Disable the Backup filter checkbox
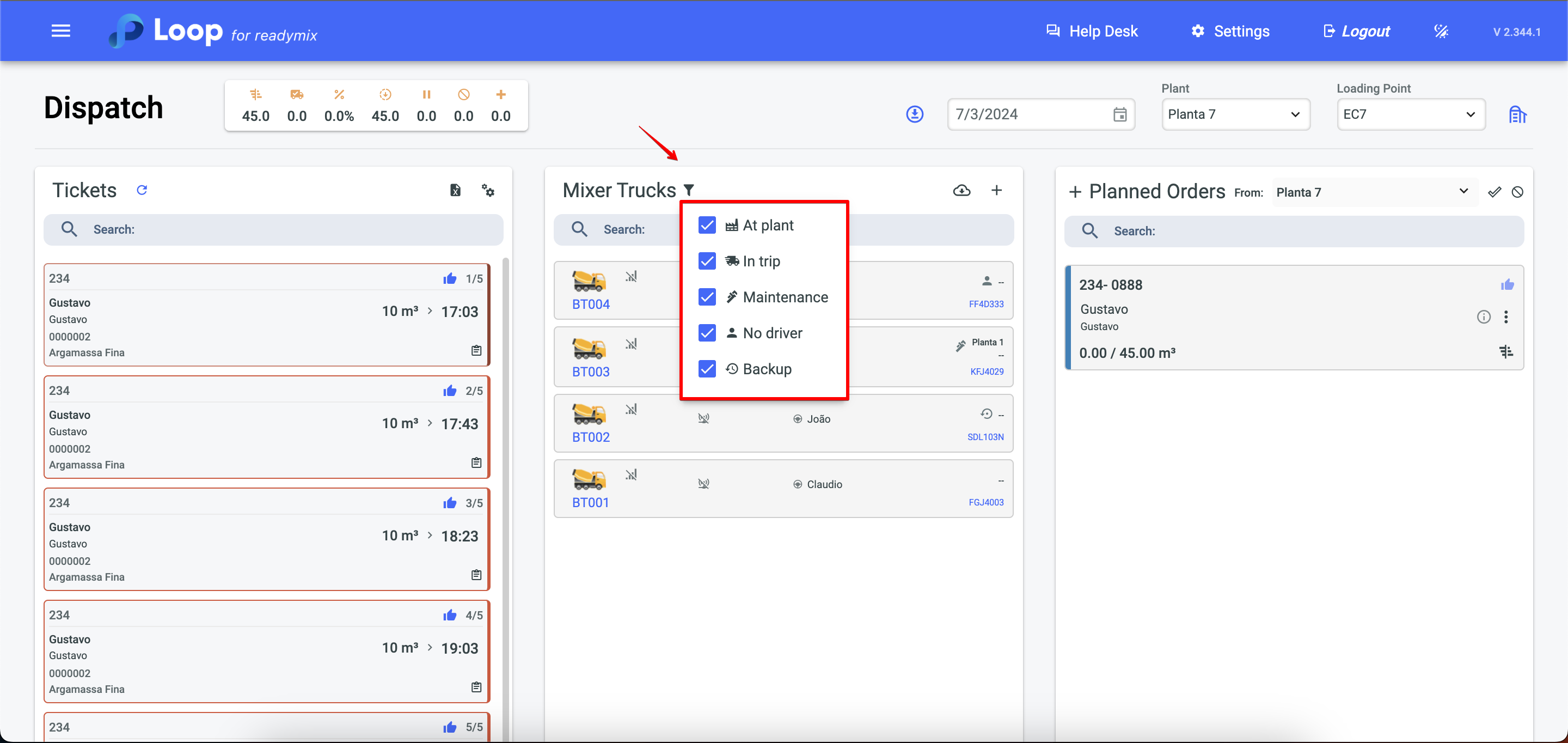Screen dimensions: 1568x743 tap(707, 369)
